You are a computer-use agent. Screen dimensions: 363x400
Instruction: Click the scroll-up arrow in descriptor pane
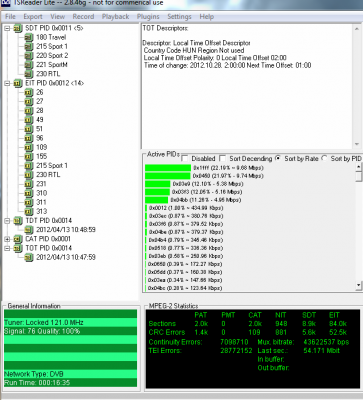357,29
